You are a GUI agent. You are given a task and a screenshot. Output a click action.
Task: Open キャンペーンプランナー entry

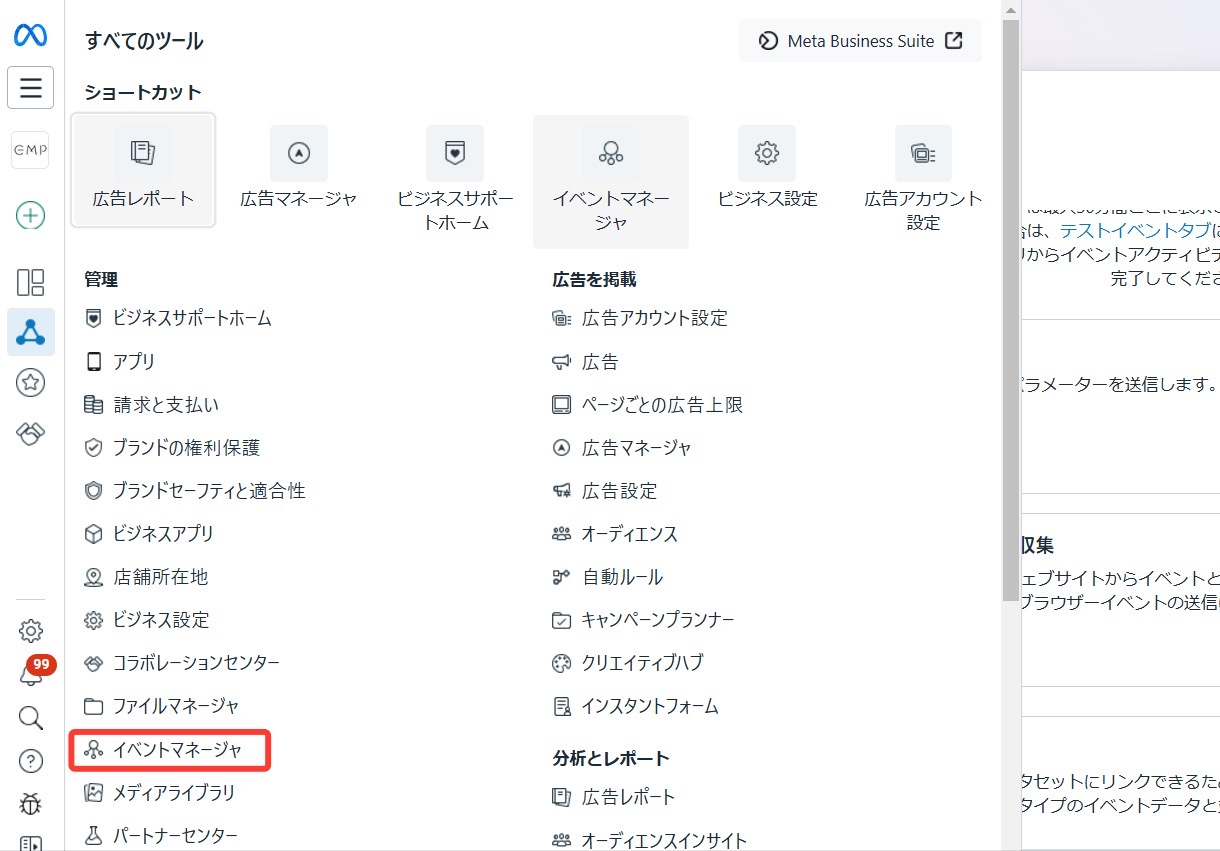pos(643,619)
